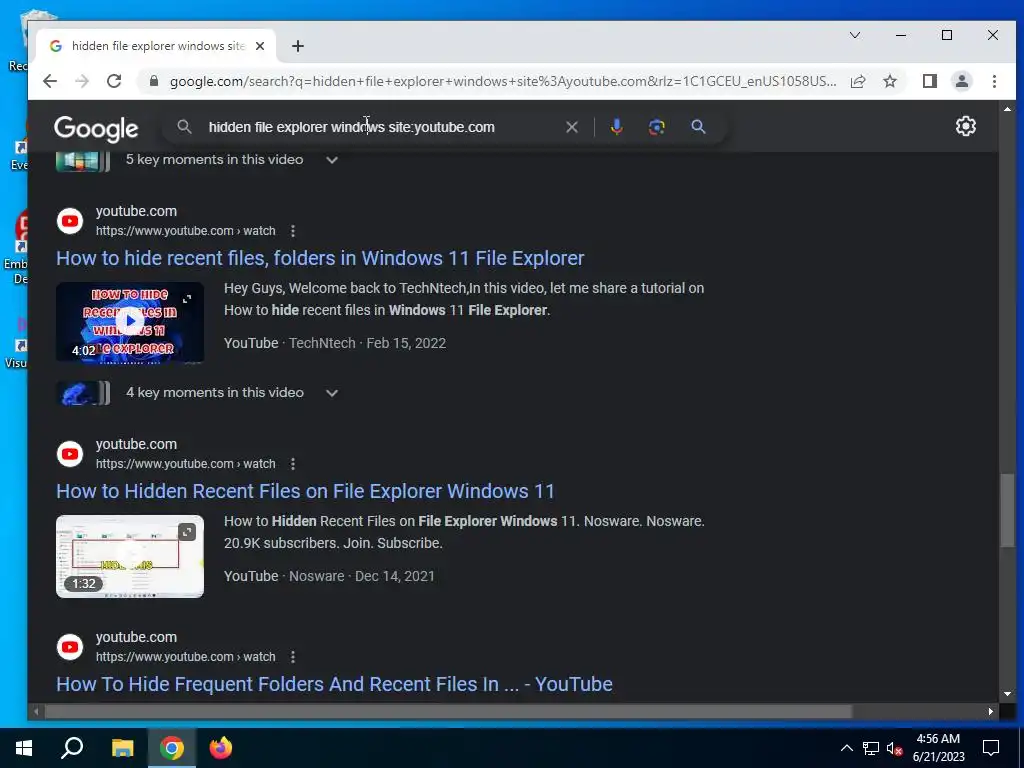Select the 'hidden file explorer windows' tab
The image size is (1024, 768).
[x=157, y=46]
